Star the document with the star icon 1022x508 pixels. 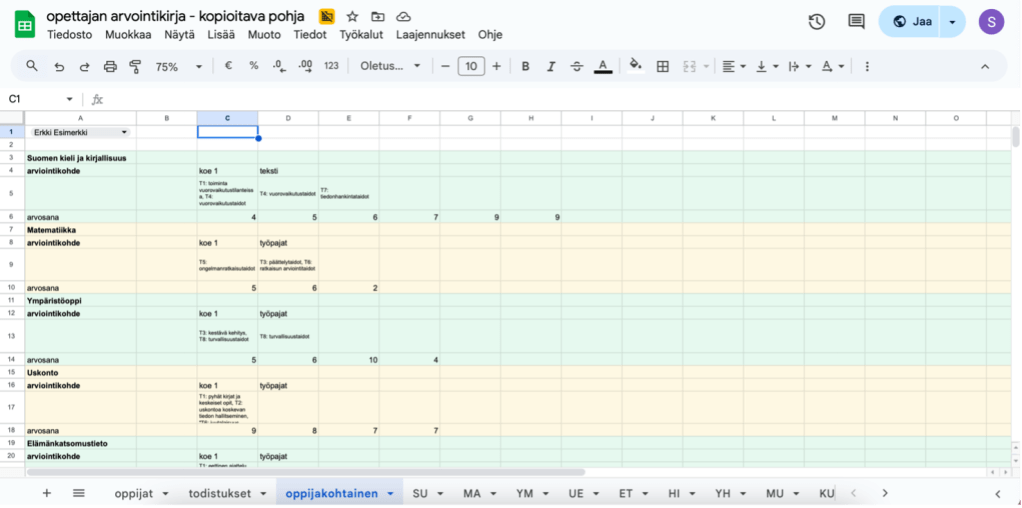point(352,17)
